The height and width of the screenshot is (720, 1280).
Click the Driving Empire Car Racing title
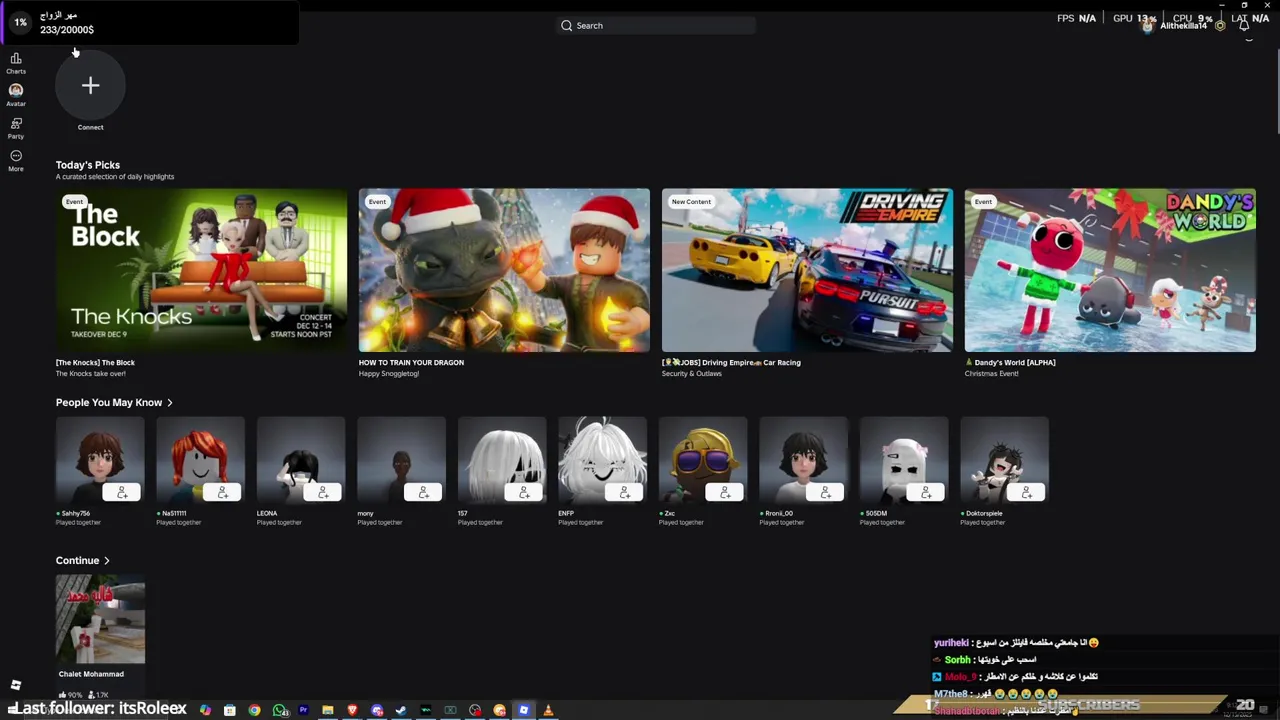pos(731,363)
